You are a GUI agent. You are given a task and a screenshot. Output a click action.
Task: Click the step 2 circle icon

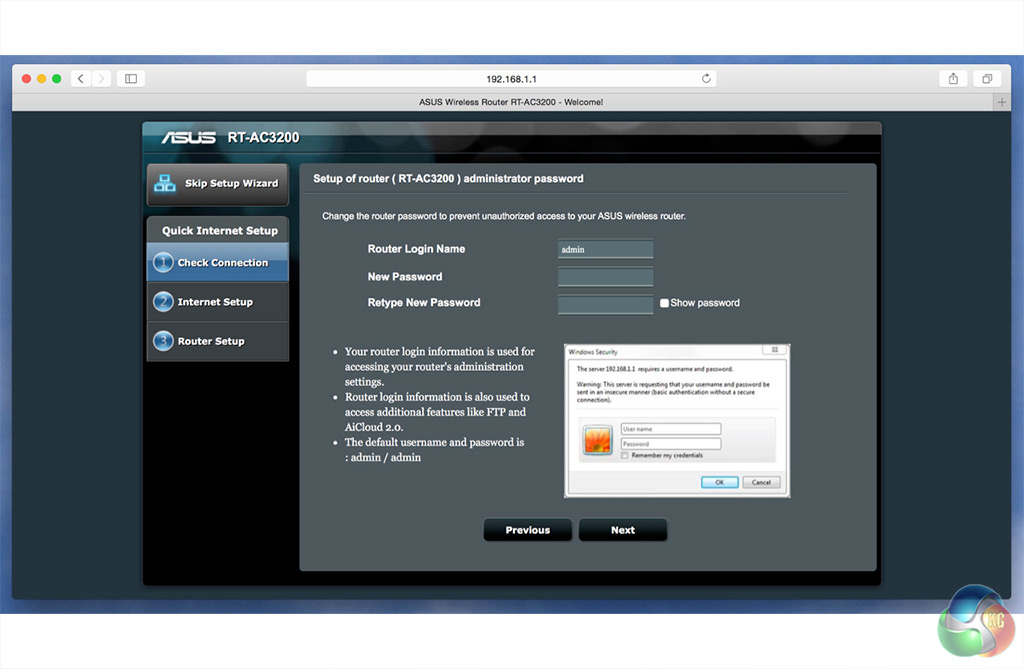(x=163, y=302)
